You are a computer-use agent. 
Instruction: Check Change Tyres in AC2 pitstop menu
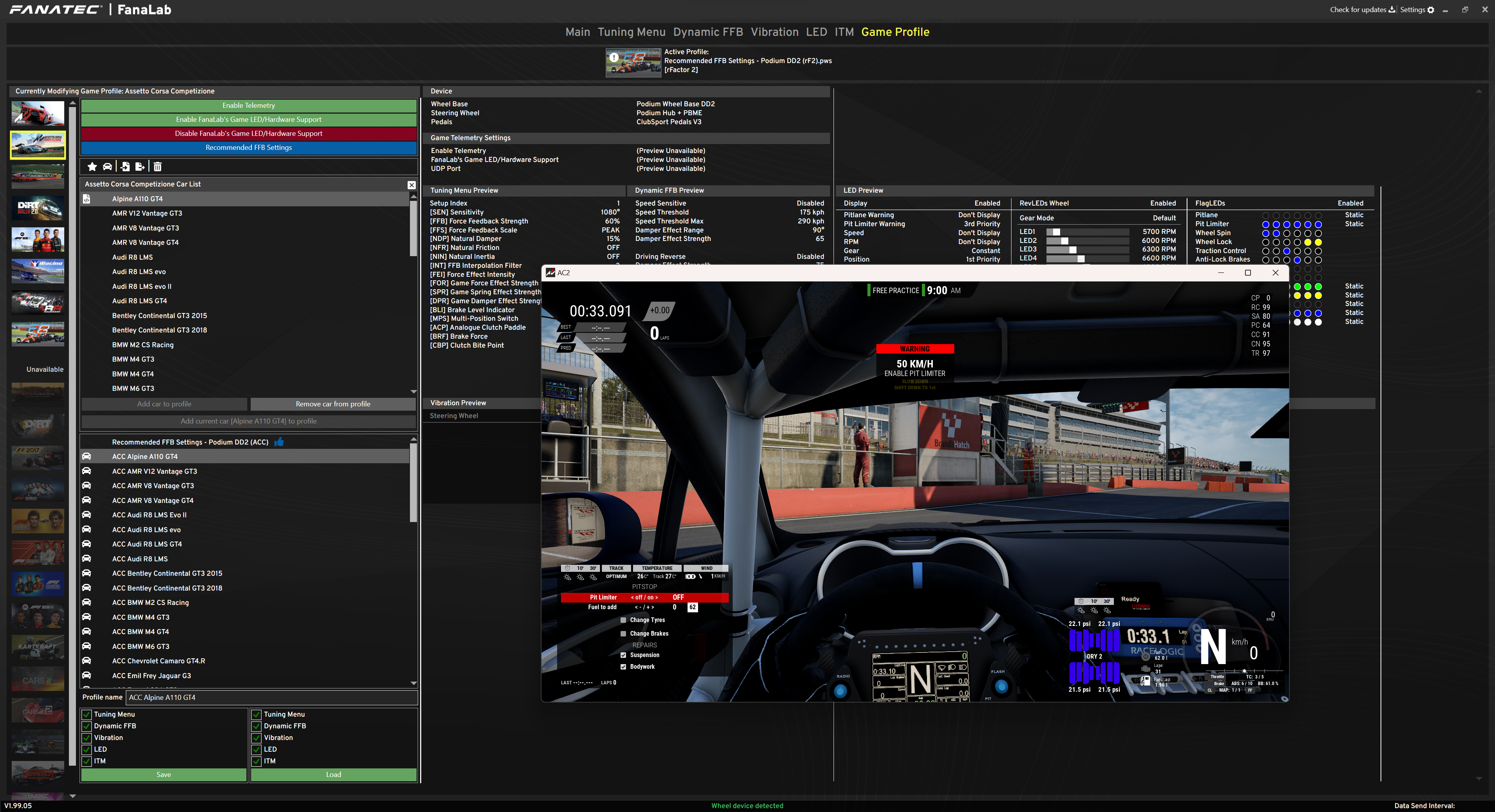(623, 620)
